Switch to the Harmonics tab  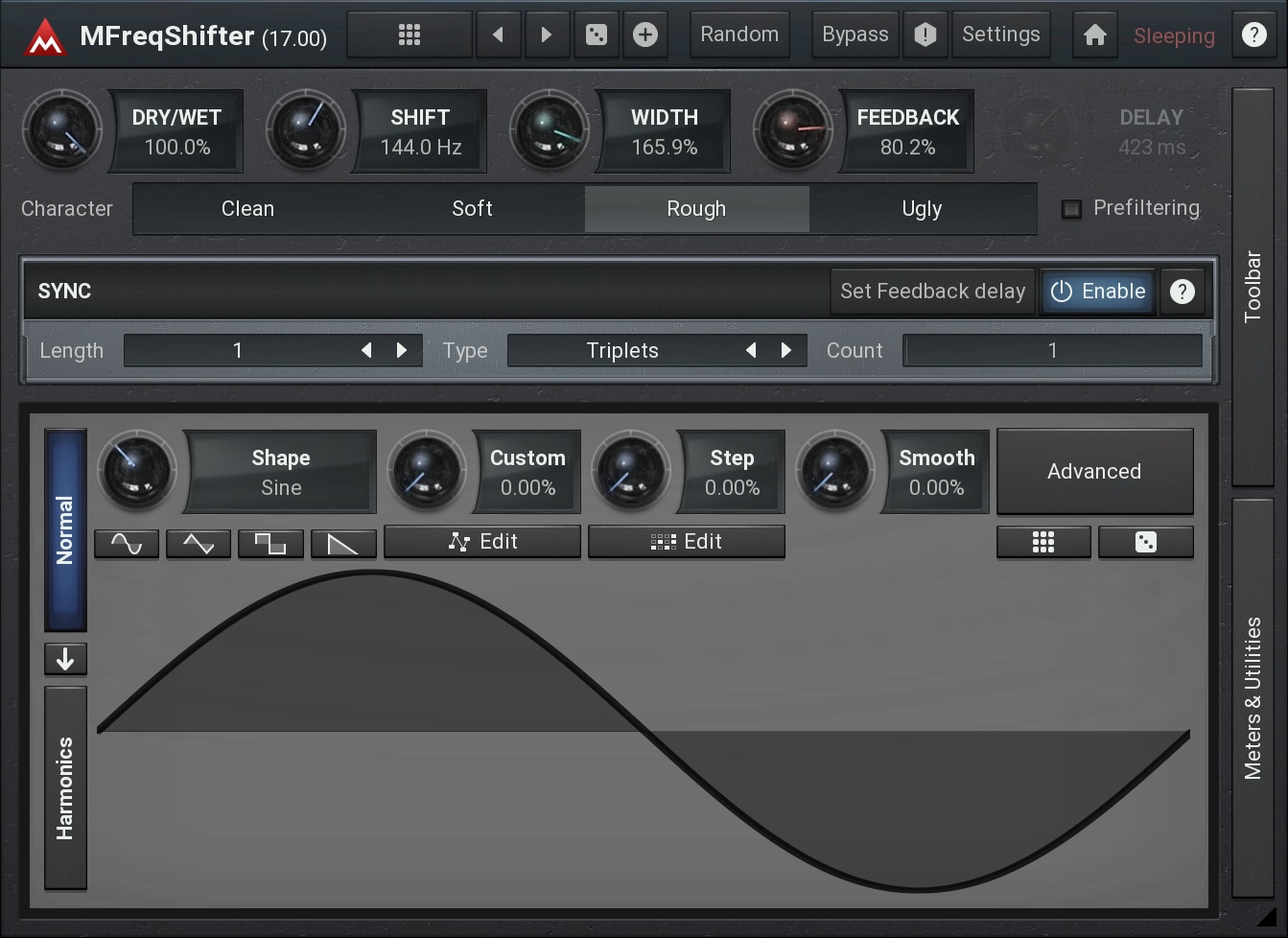coord(65,787)
